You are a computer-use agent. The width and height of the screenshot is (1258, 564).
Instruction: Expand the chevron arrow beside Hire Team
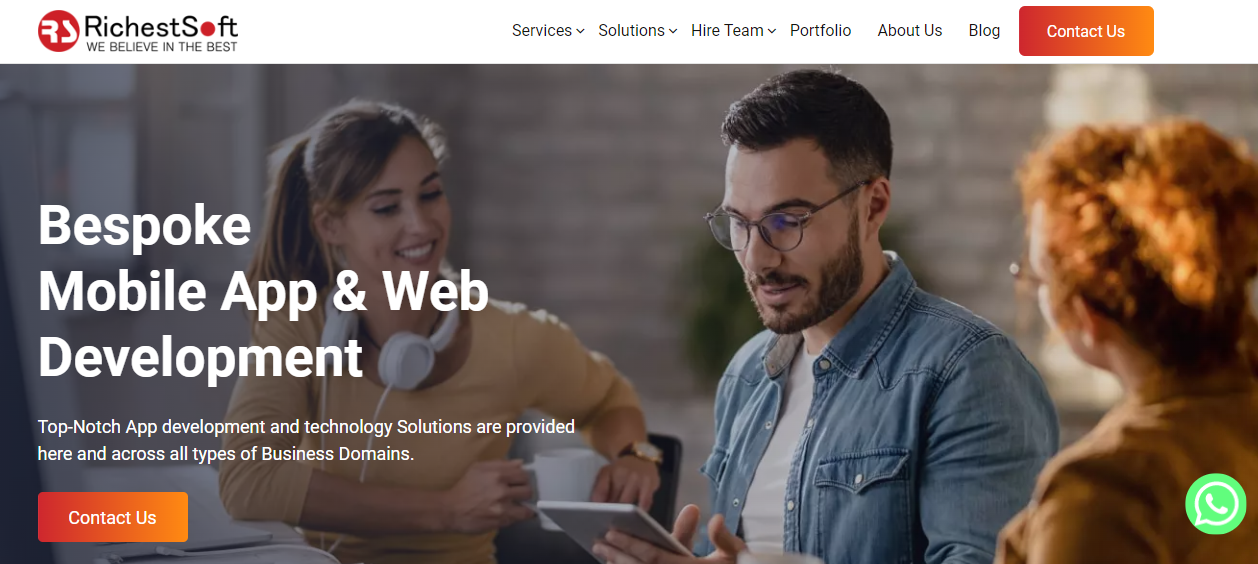point(772,32)
